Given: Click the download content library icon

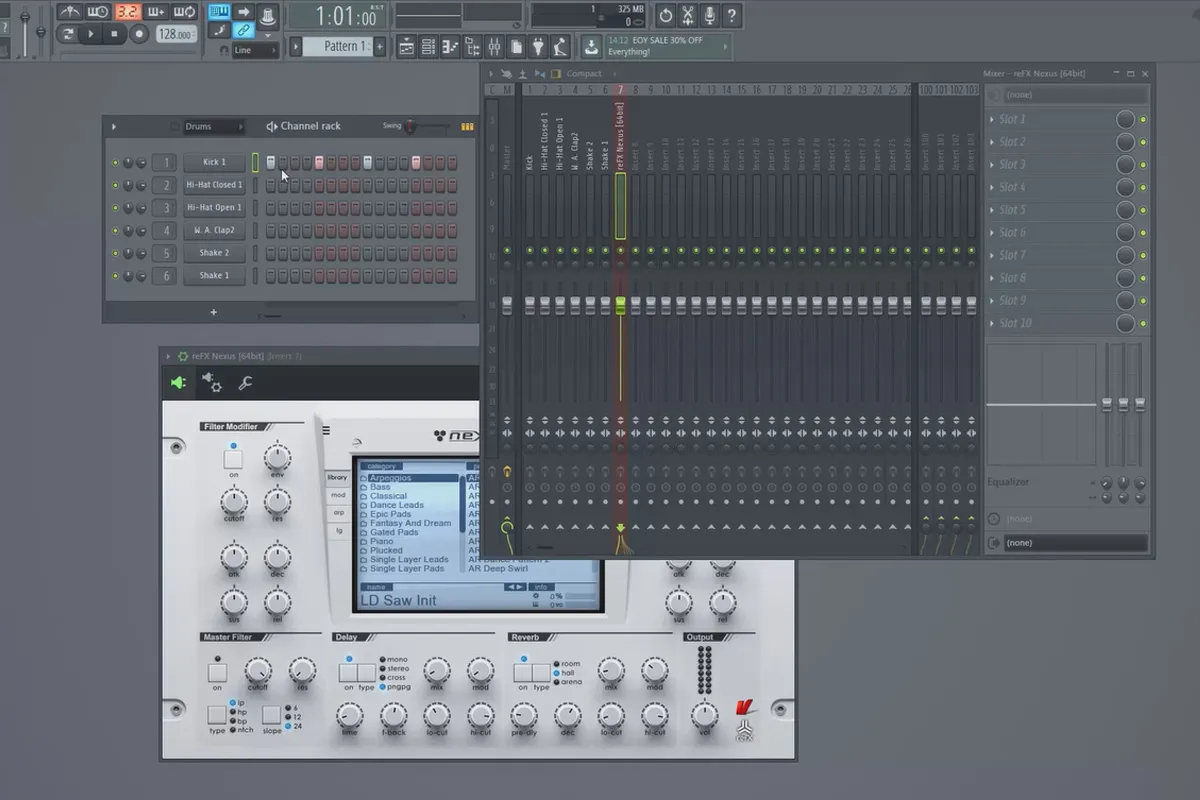Looking at the screenshot, I should (x=591, y=46).
